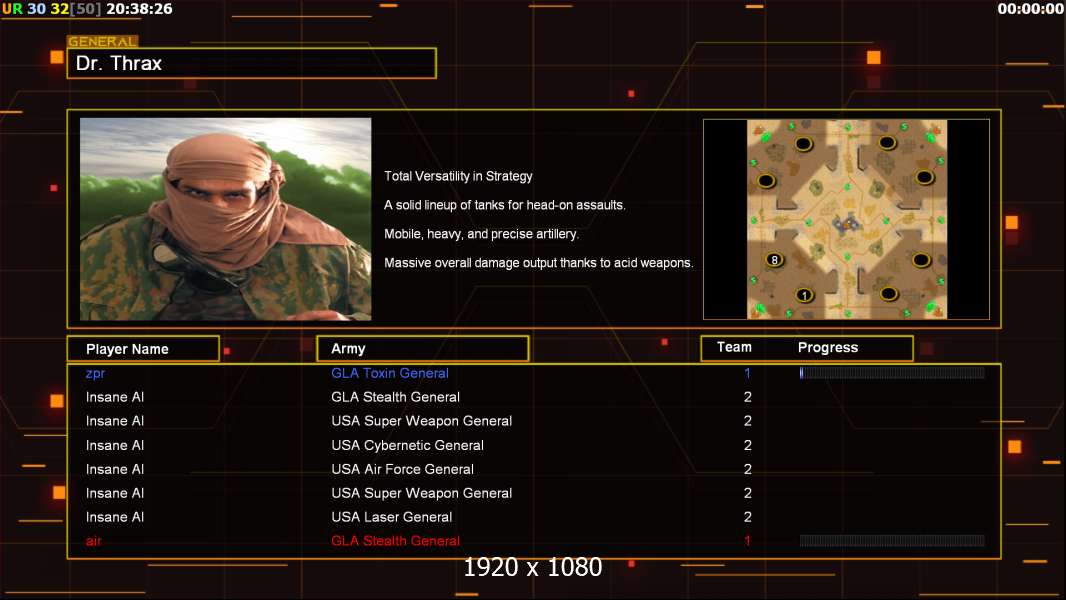Click the Progress column header
This screenshot has width=1066, height=600.
pyautogui.click(x=827, y=347)
